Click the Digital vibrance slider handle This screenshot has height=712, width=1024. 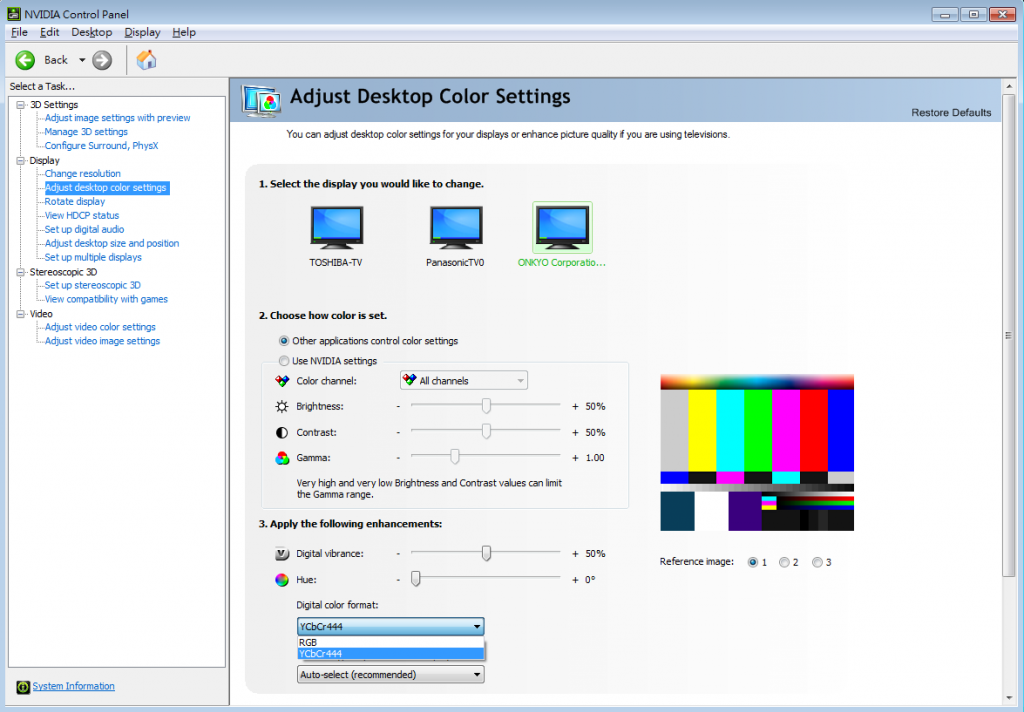click(486, 553)
